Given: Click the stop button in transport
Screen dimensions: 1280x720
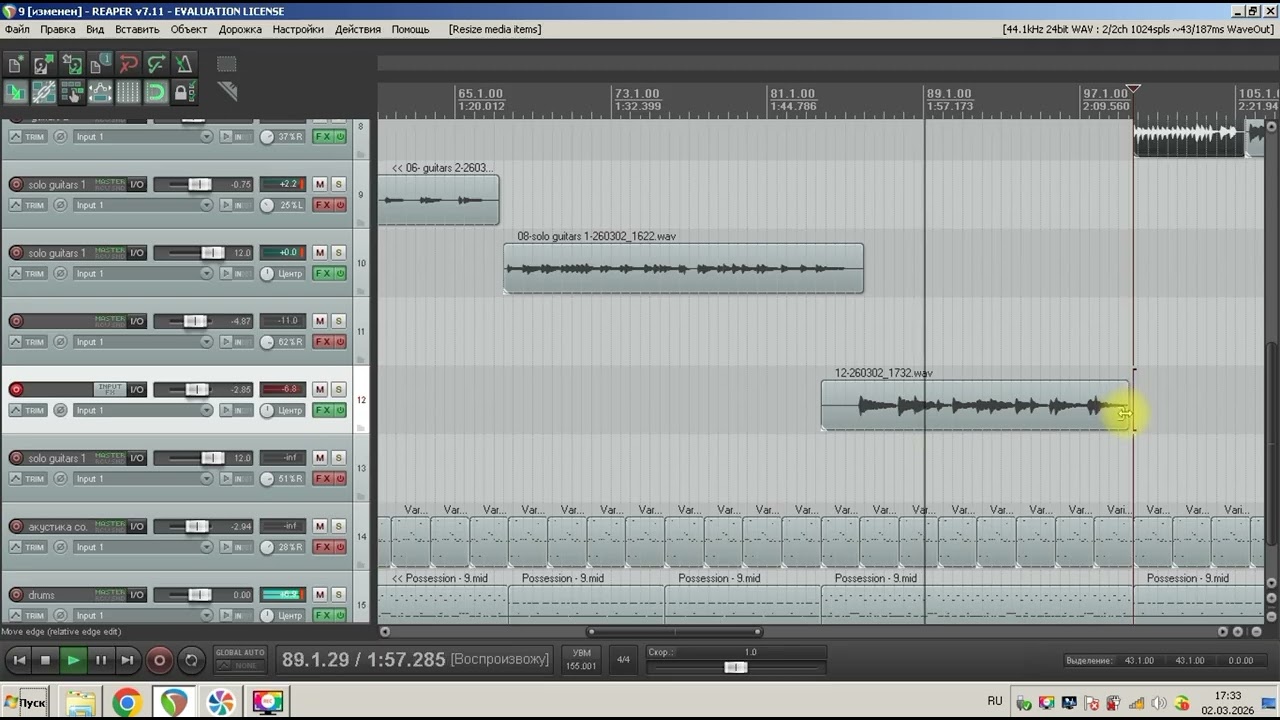Looking at the screenshot, I should click(45, 660).
